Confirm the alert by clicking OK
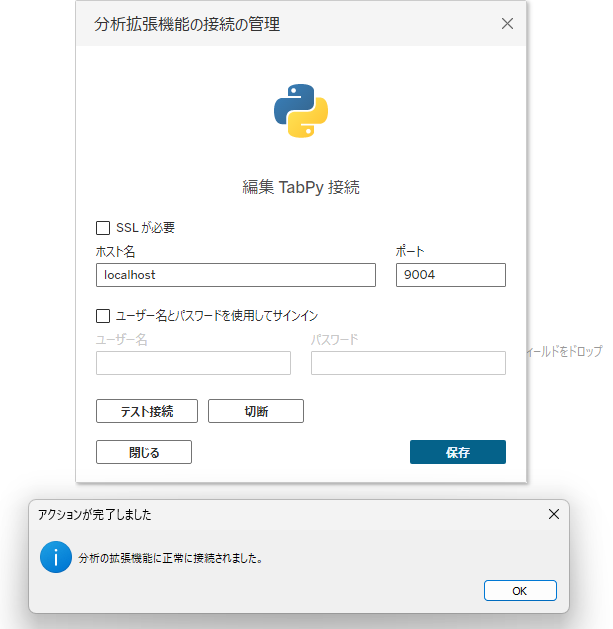Image resolution: width=613 pixels, height=629 pixels. tap(519, 591)
